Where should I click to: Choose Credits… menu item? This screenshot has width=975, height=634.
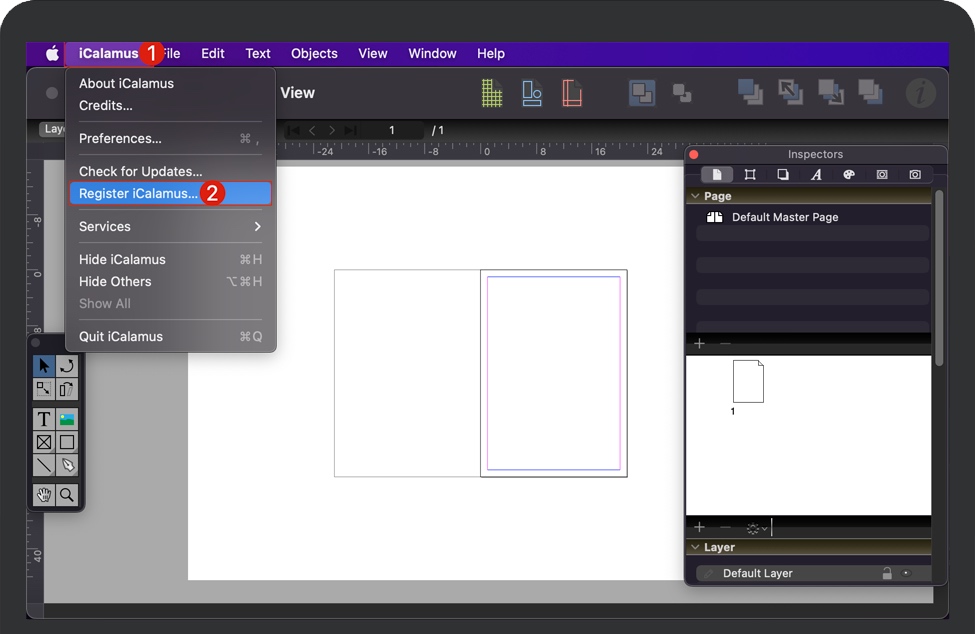(170, 106)
